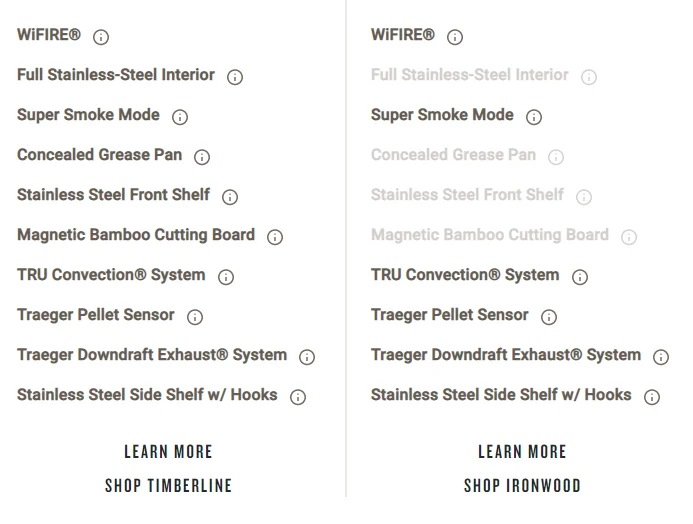The width and height of the screenshot is (693, 524).
Task: Open the Shop Timberline link
Action: pyautogui.click(x=168, y=486)
